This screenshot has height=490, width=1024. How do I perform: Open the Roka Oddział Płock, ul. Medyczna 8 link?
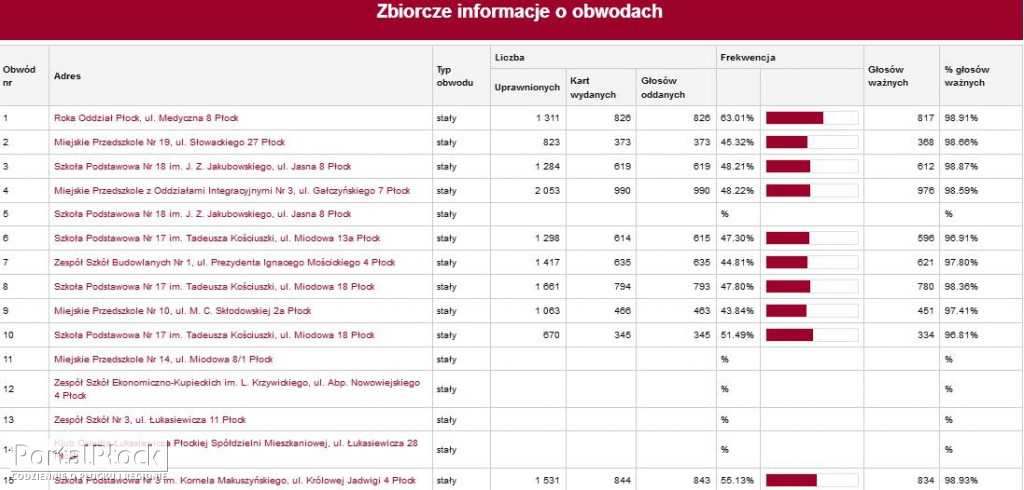[146, 118]
